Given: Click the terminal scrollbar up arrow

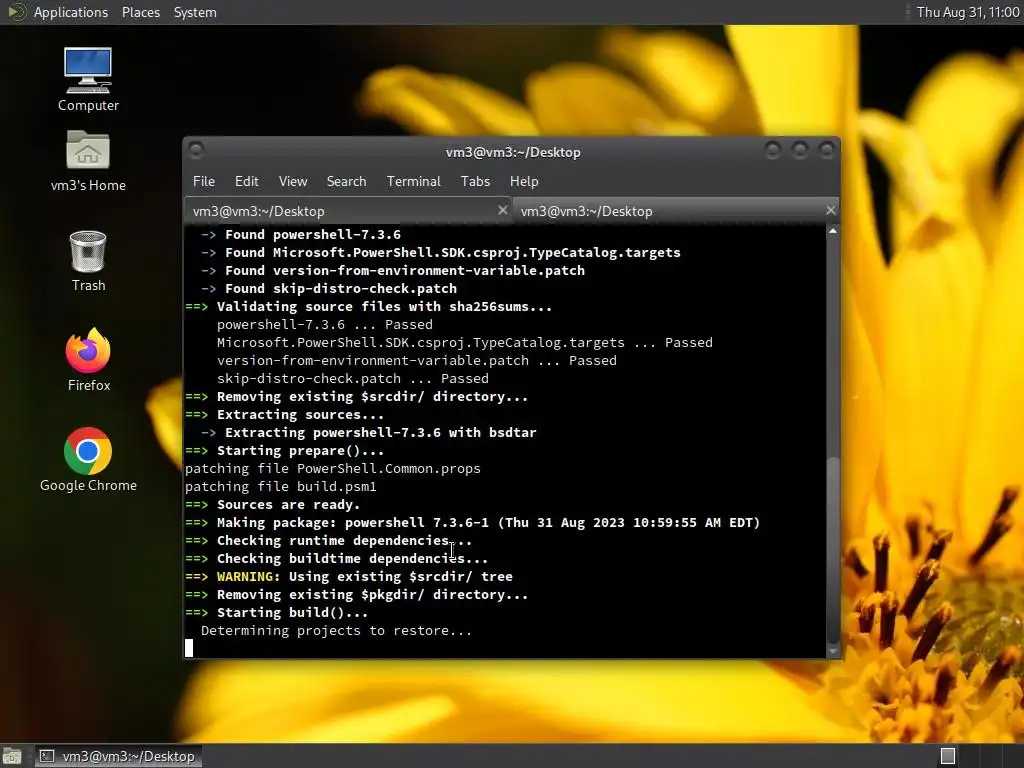Looking at the screenshot, I should 833,231.
